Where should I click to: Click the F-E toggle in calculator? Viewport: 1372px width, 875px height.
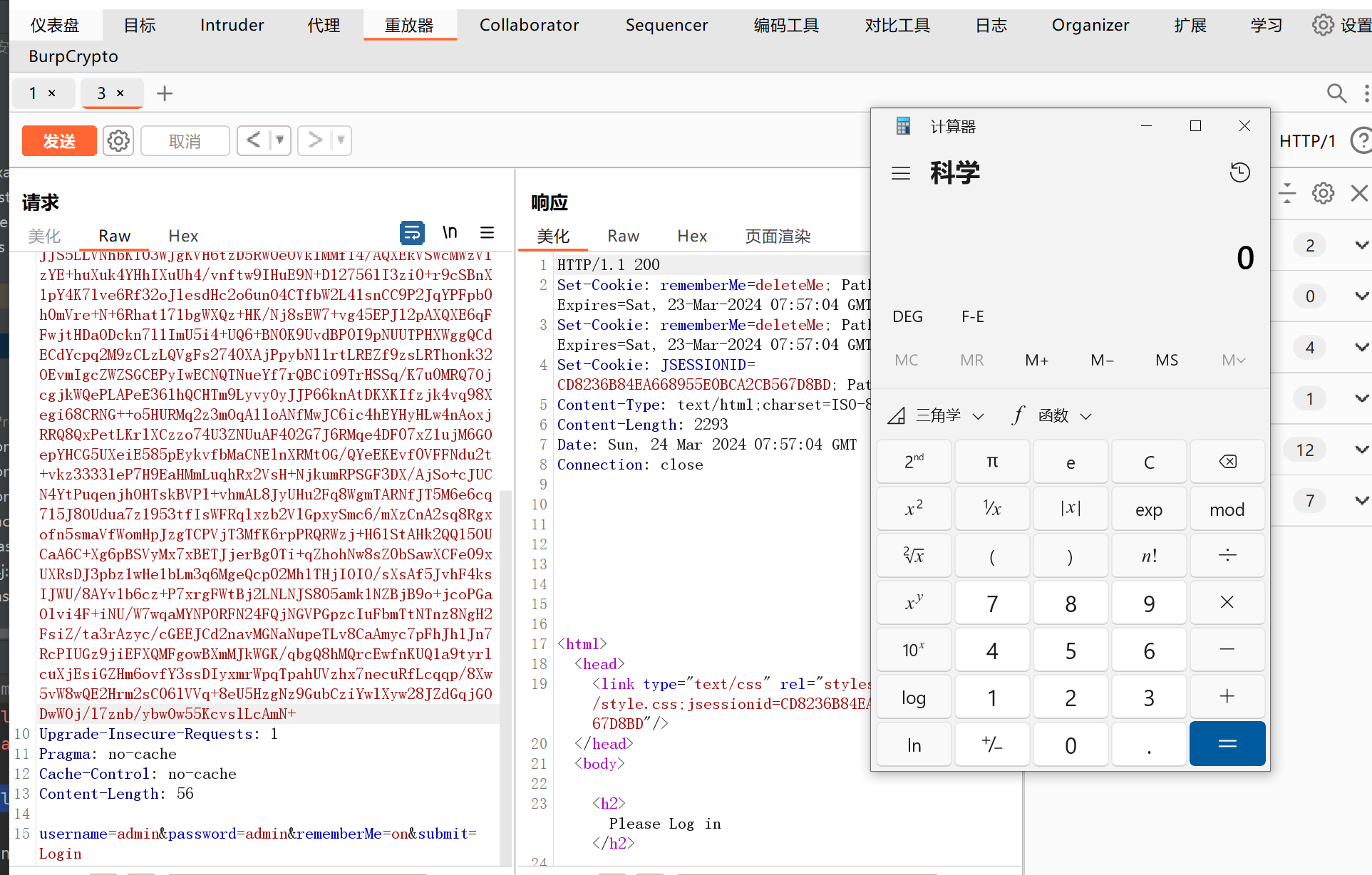973,316
